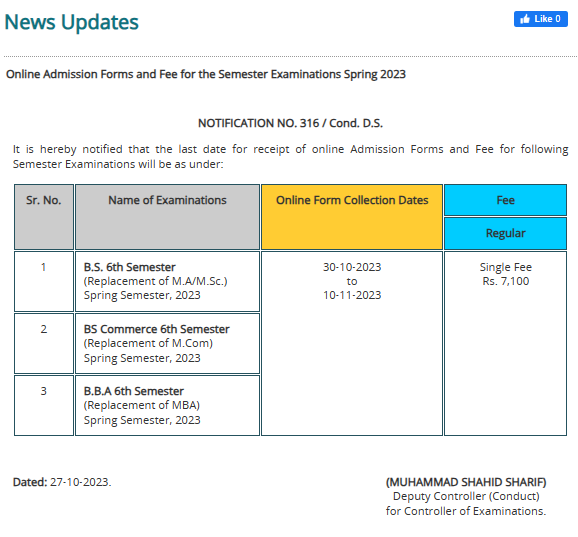Click the Muhammad Shahid Sharif signature name
The height and width of the screenshot is (537, 578).
(x=466, y=482)
